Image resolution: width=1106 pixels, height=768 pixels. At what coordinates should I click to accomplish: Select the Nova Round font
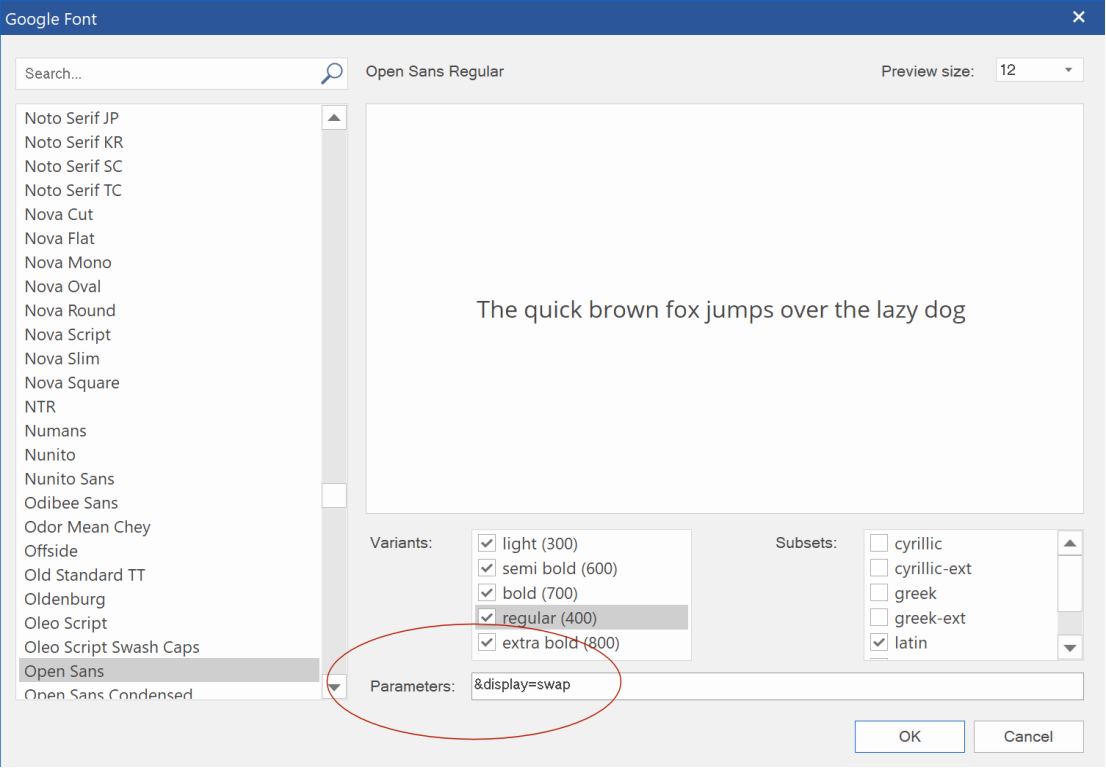(169, 310)
